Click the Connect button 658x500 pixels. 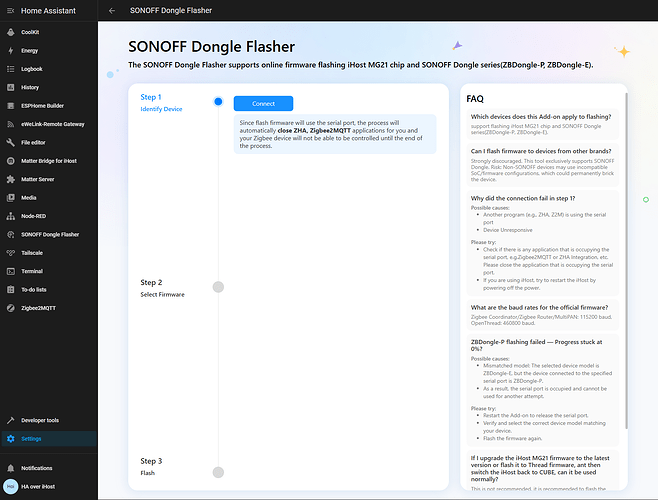pos(264,104)
